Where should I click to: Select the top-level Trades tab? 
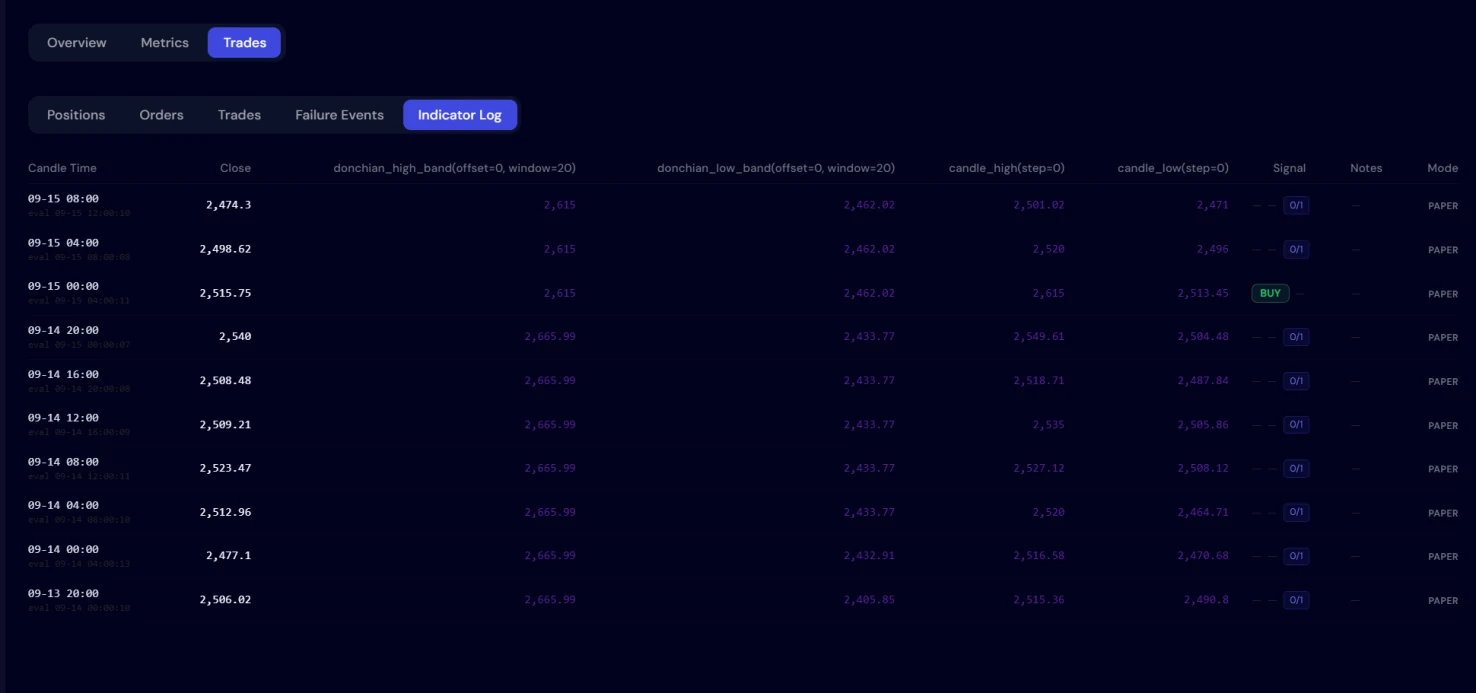click(x=245, y=43)
